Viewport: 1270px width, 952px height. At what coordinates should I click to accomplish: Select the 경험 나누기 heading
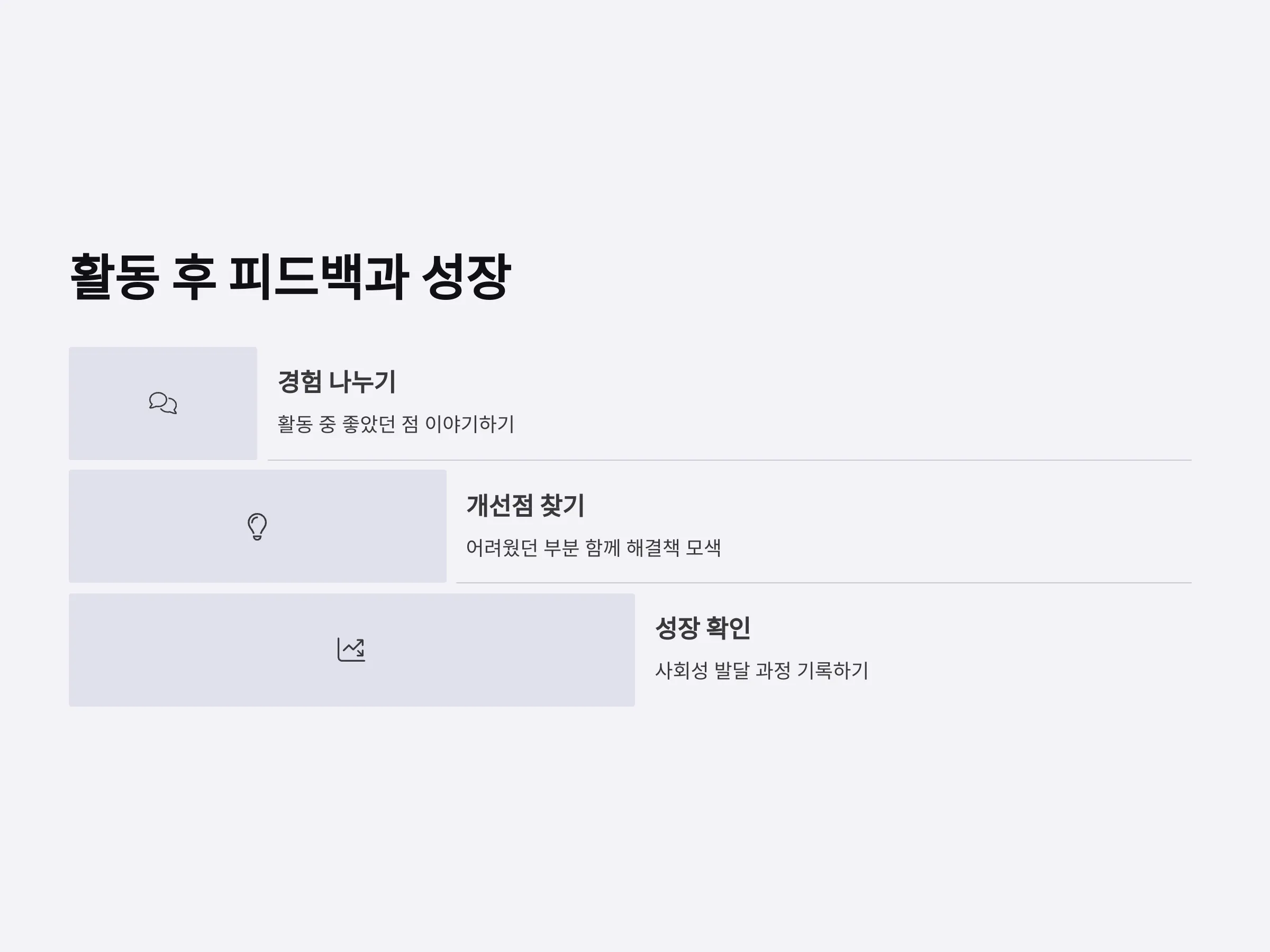coord(337,382)
